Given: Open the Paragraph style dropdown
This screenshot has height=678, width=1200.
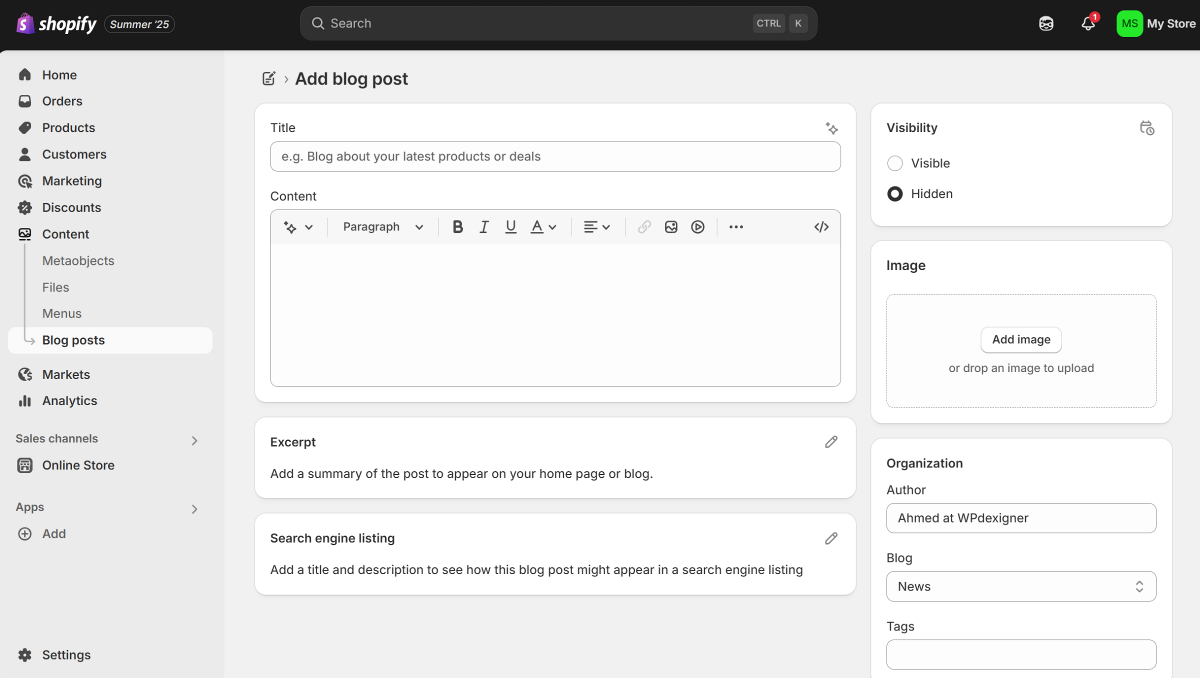Looking at the screenshot, I should point(383,227).
